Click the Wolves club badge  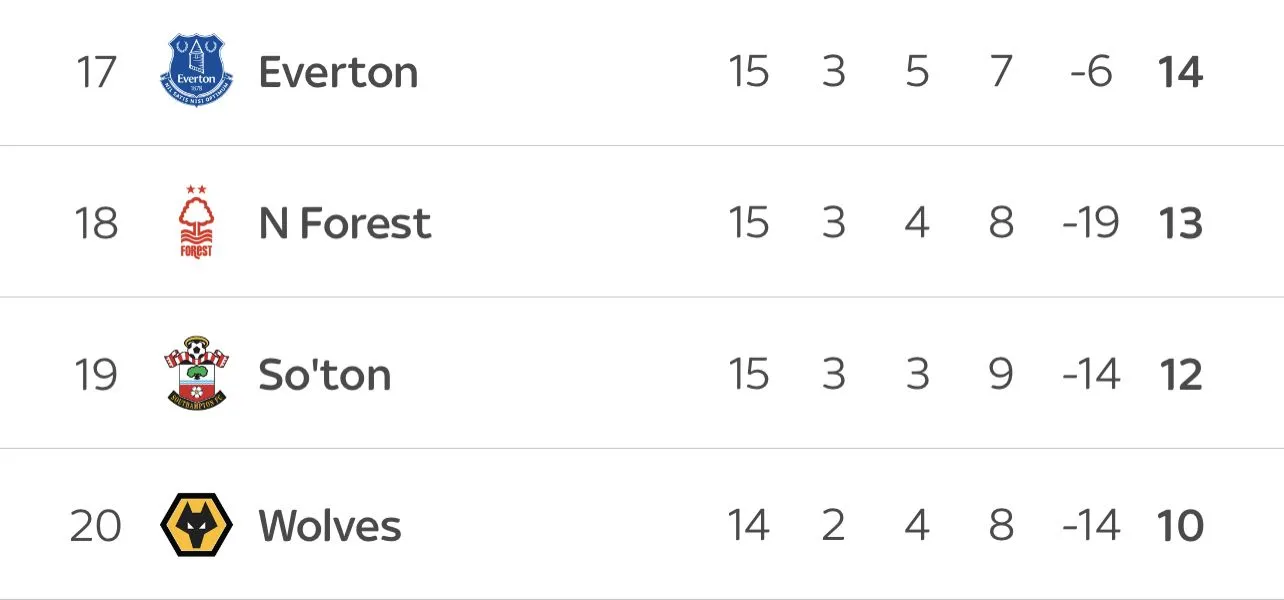[x=196, y=526]
